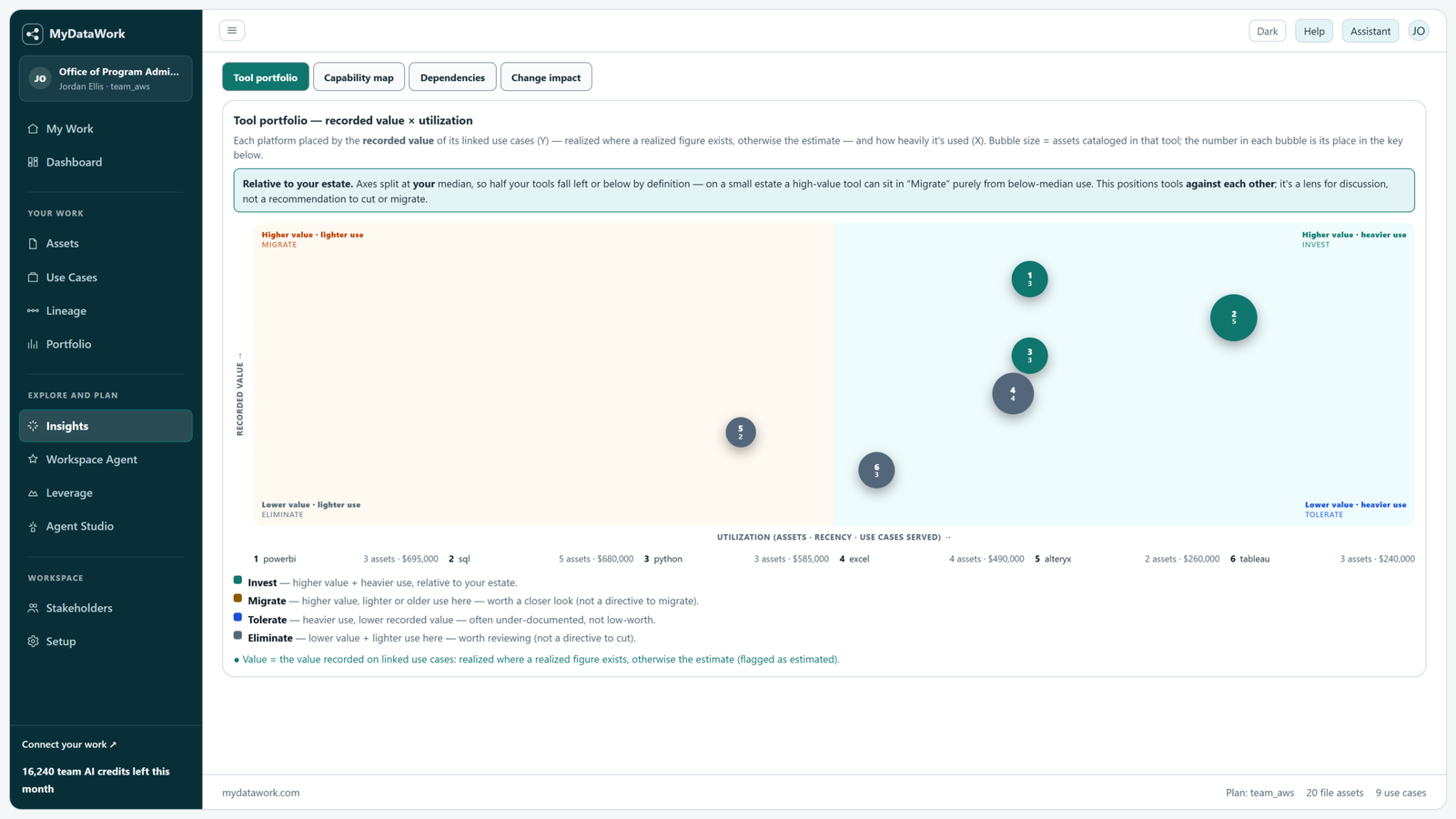Click the mydatawork.com footer link
Screen dimensions: 1456x819
tap(261, 793)
